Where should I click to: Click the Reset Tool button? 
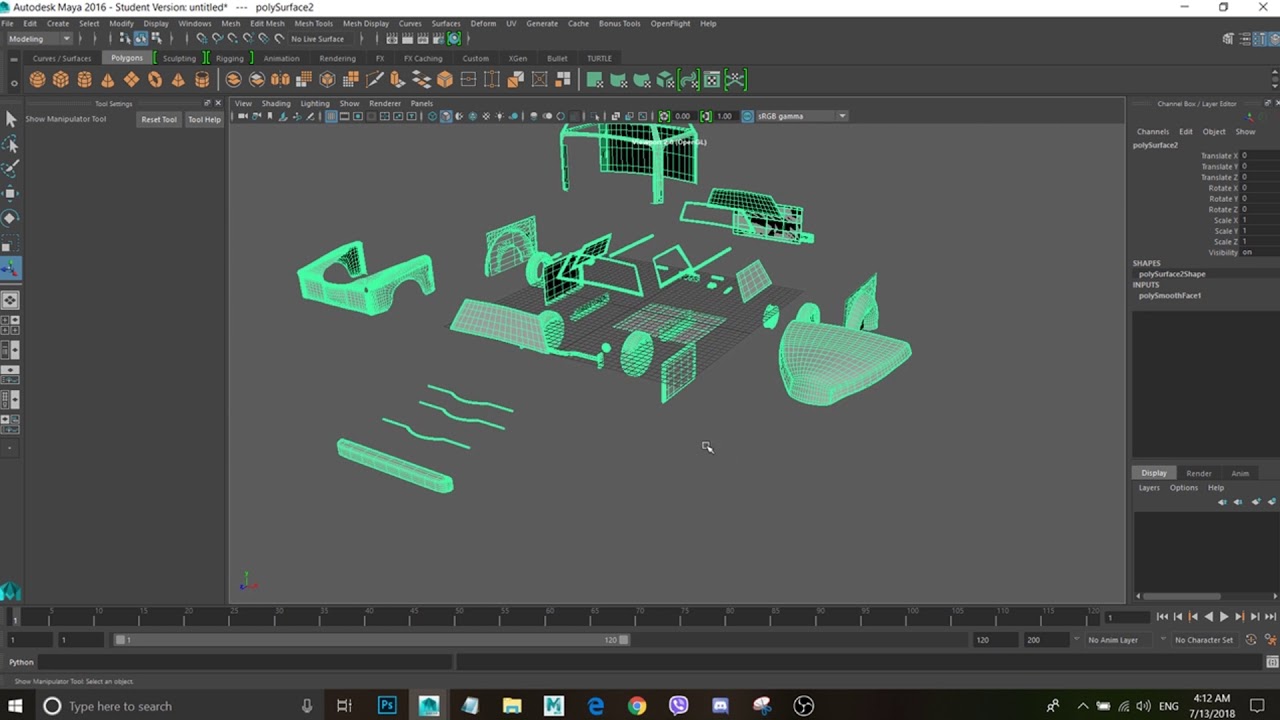[x=158, y=119]
